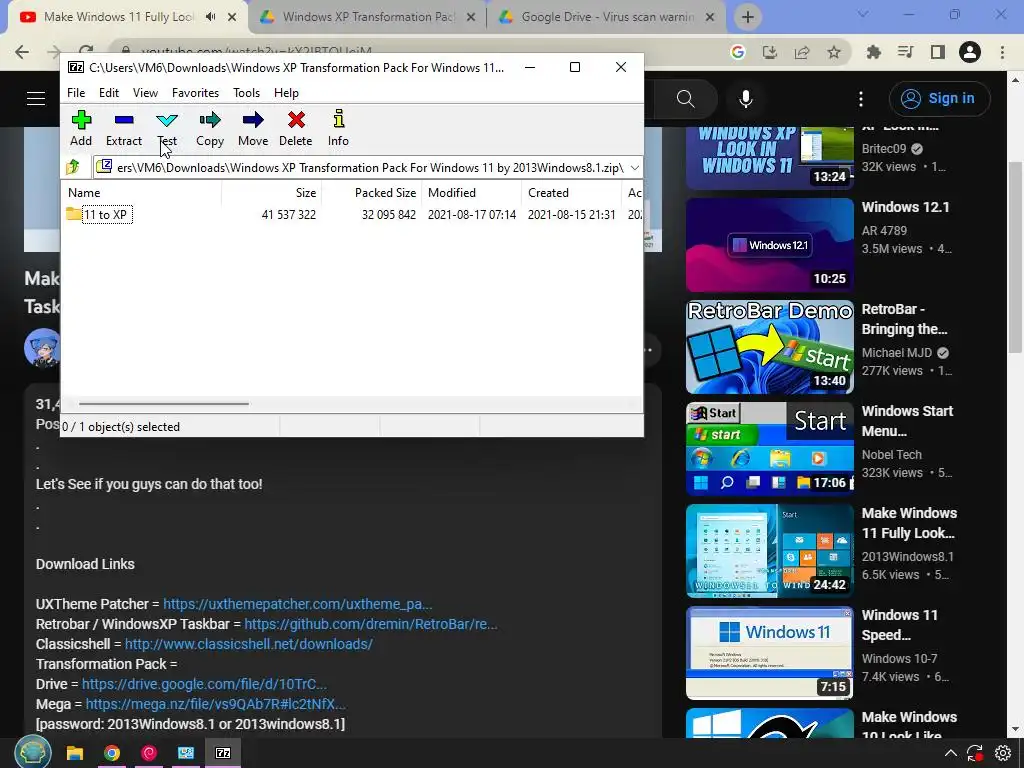Open a new Chrome tab
This screenshot has width=1024, height=768.
coord(748,17)
